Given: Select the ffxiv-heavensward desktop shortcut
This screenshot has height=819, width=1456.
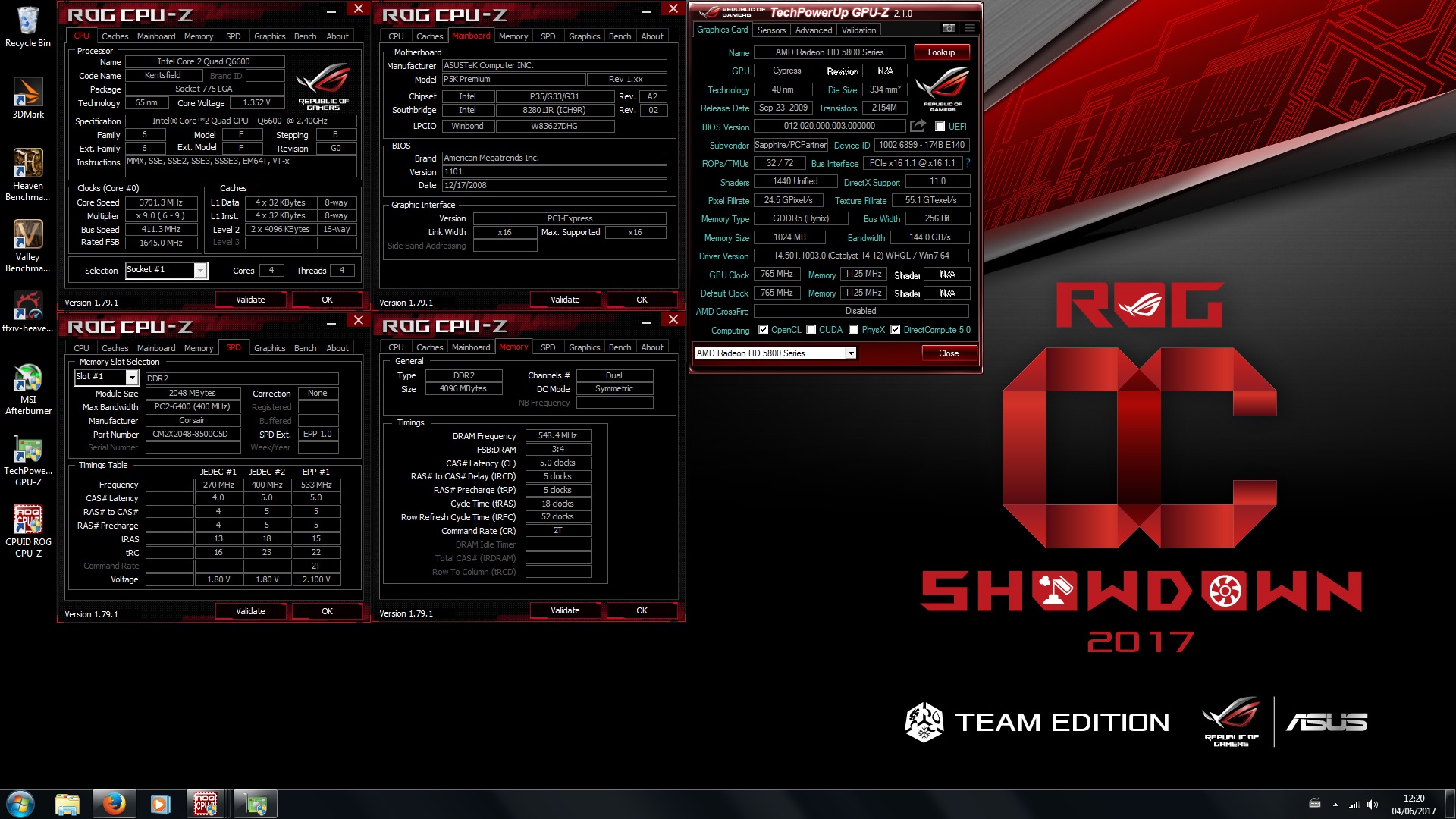Looking at the screenshot, I should click(x=28, y=312).
